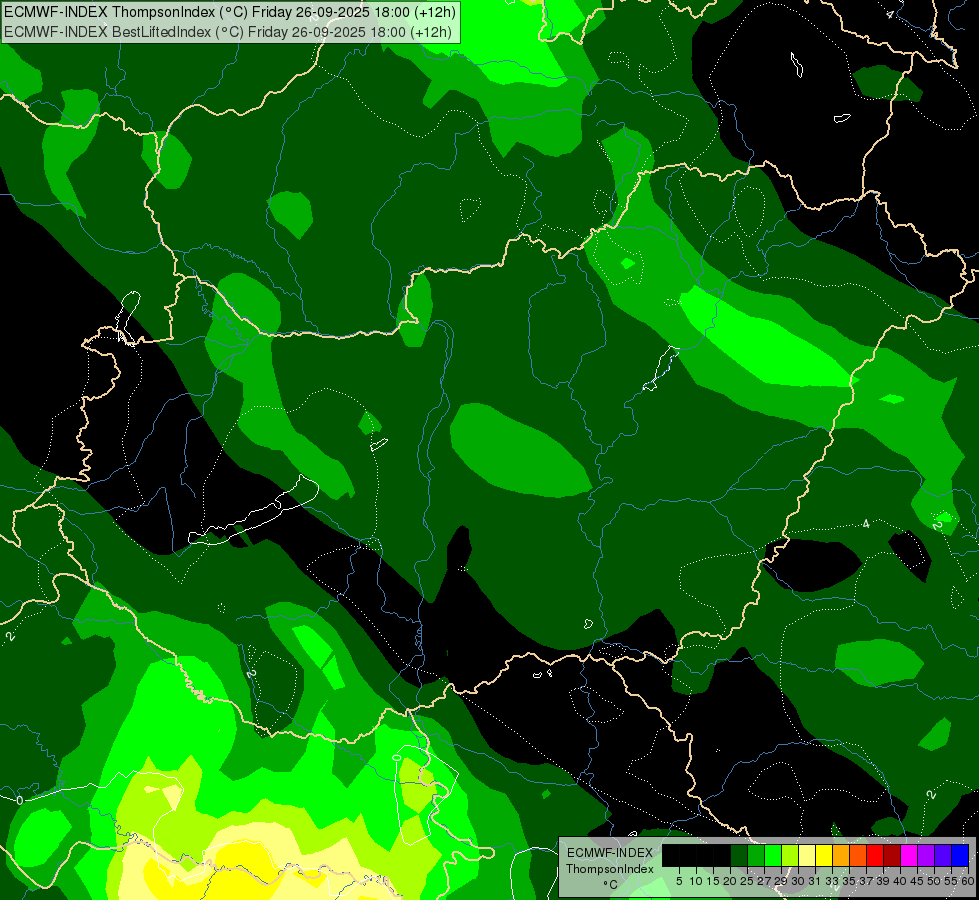Image resolution: width=979 pixels, height=900 pixels.
Task: Click the ThompsonIndex title line at top
Action: [x=230, y=12]
